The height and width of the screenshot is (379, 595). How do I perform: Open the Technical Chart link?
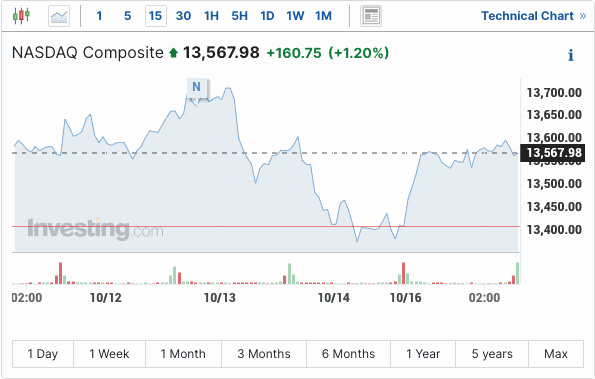(x=534, y=16)
